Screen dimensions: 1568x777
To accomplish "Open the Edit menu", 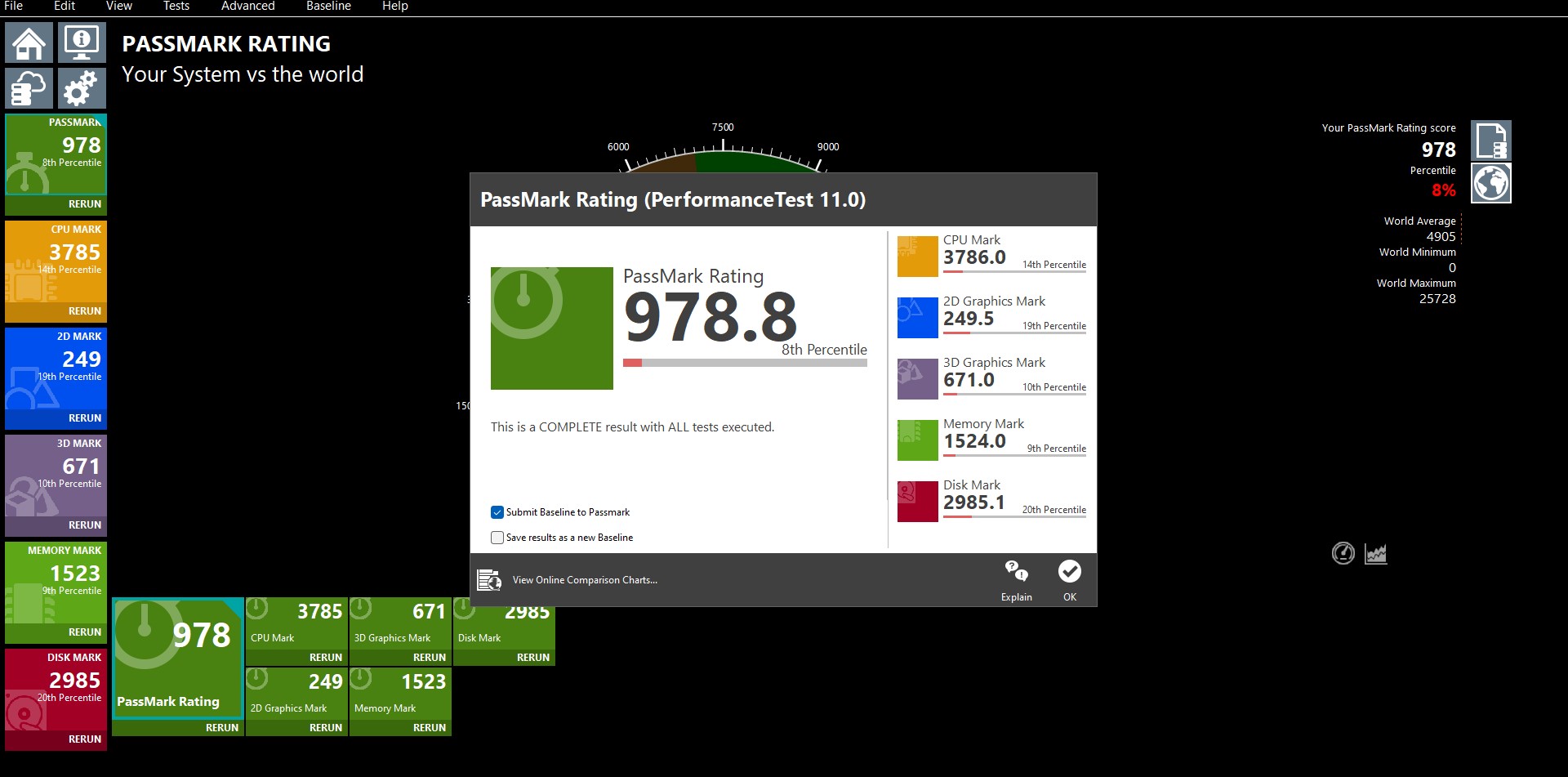I will click(x=65, y=6).
